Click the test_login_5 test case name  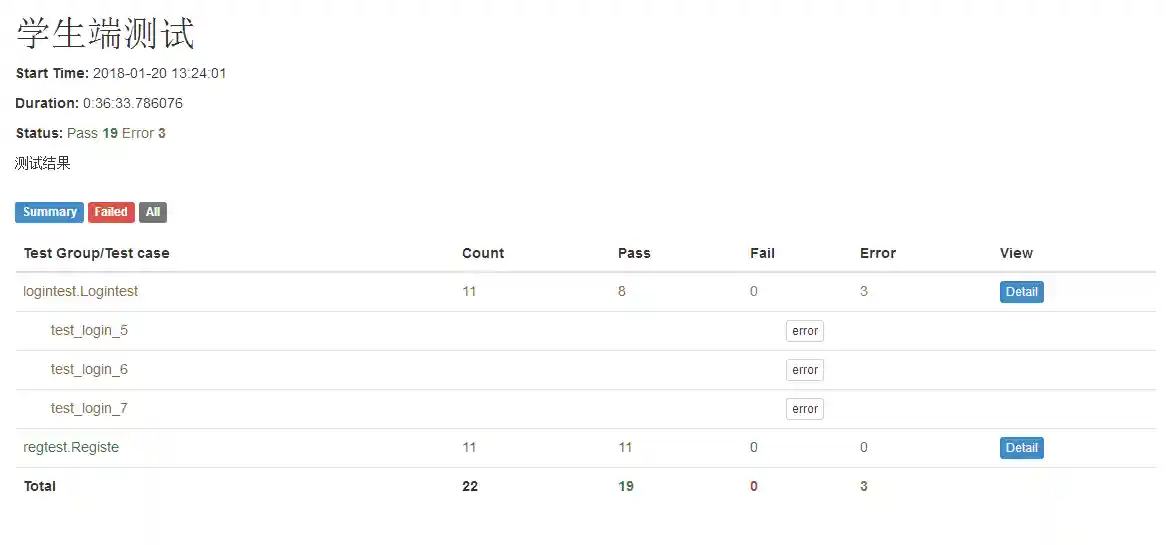pyautogui.click(x=89, y=331)
